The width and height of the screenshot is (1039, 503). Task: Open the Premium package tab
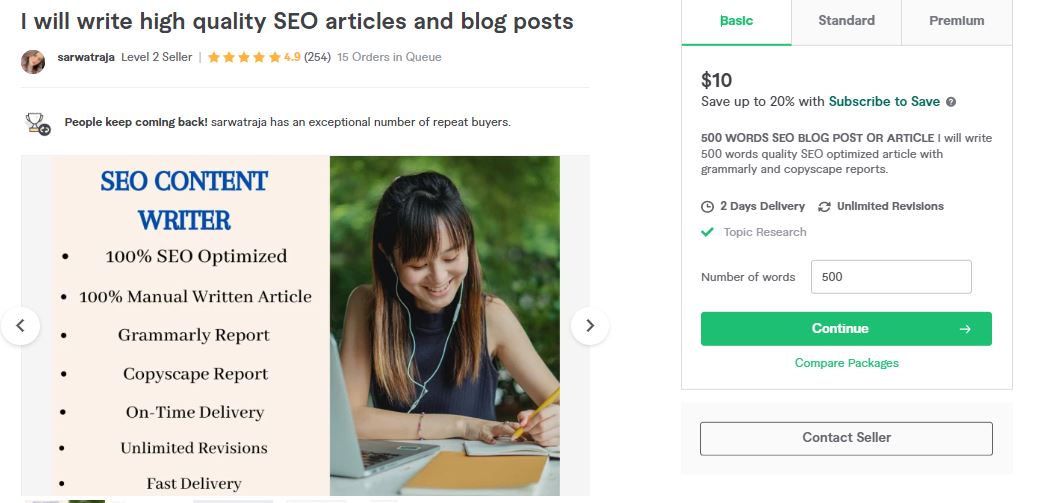[x=956, y=21]
